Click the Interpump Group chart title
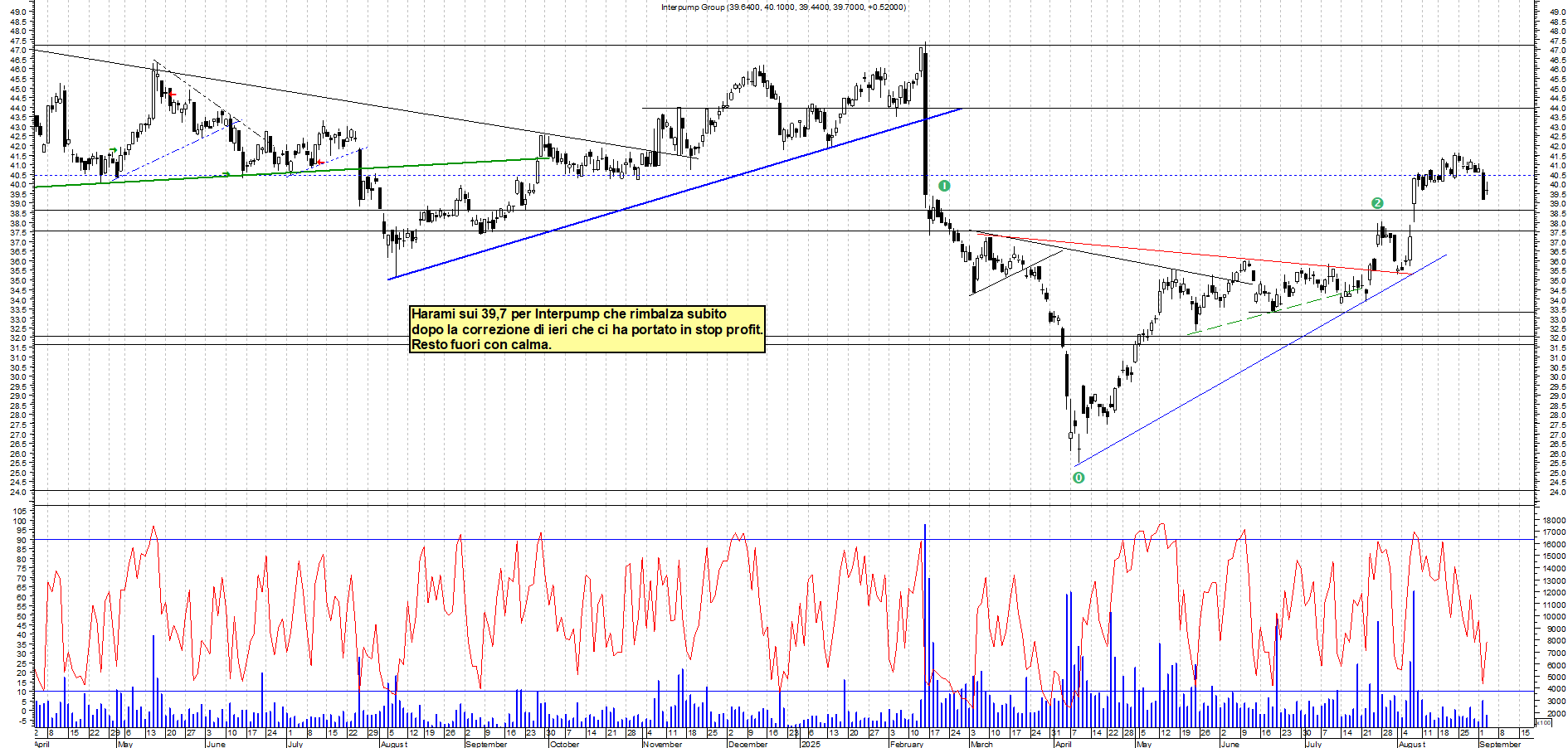The image size is (1568, 748). tap(783, 7)
